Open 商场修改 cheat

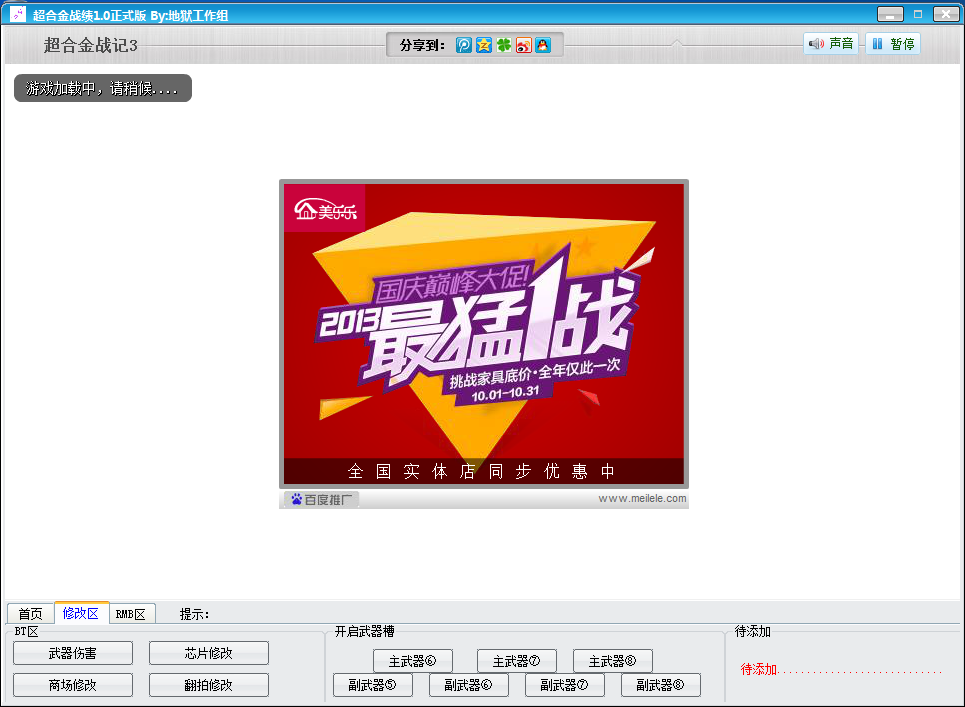coord(73,685)
